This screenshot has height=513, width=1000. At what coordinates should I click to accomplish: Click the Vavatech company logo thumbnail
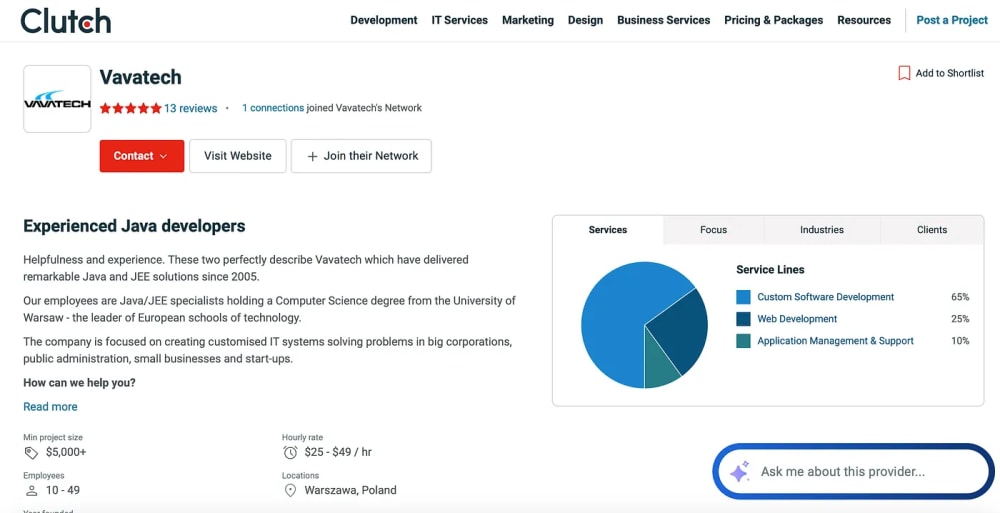57,99
